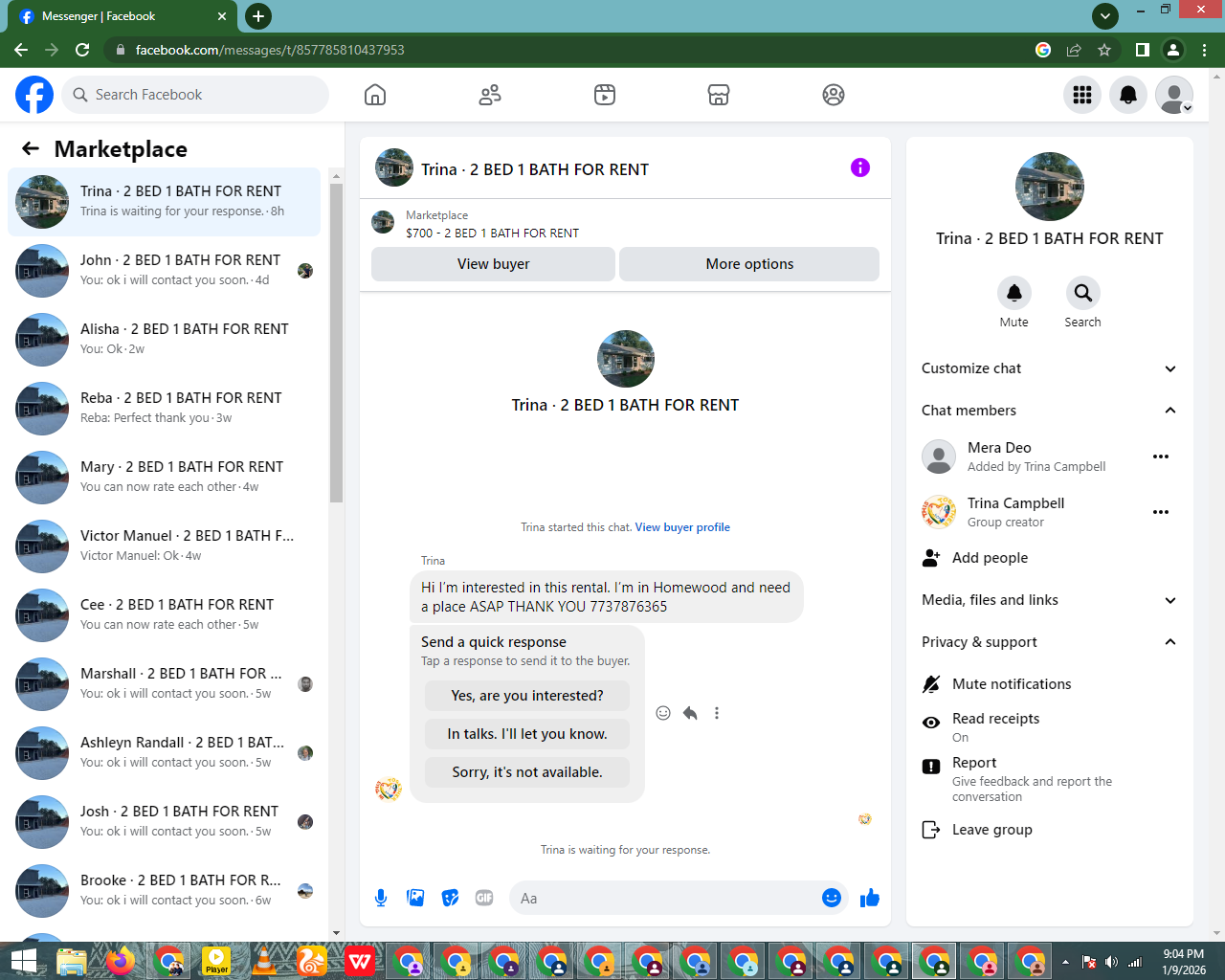Open options for member Trina Campbell
The image size is (1225, 980).
click(1161, 512)
